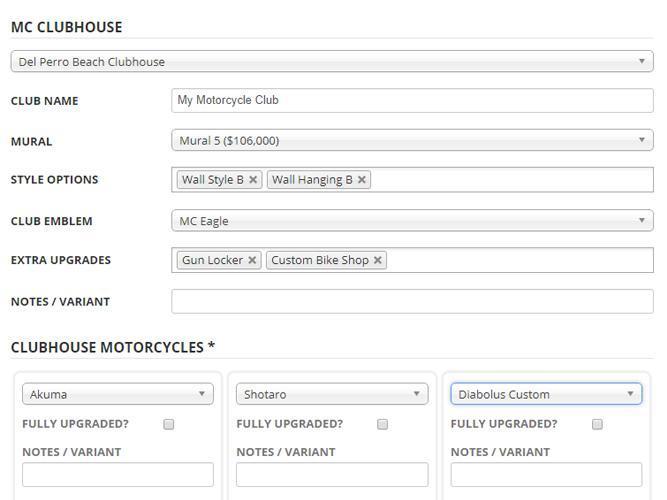
Task: Check Fully Upgraded for the Shotaro
Action: 382,424
